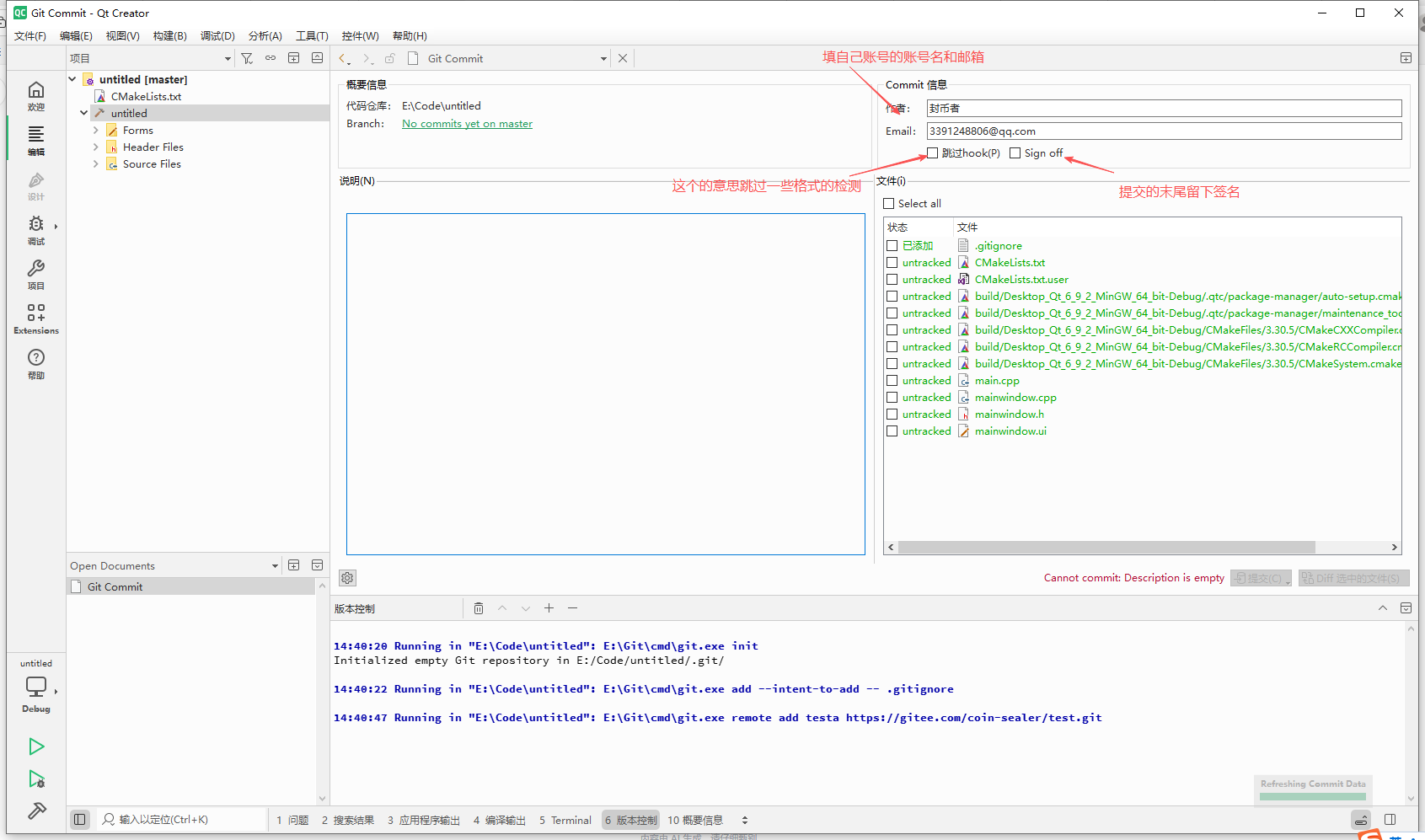Collapse the untitled subproject node
This screenshot has height=840, width=1425.
coord(83,113)
